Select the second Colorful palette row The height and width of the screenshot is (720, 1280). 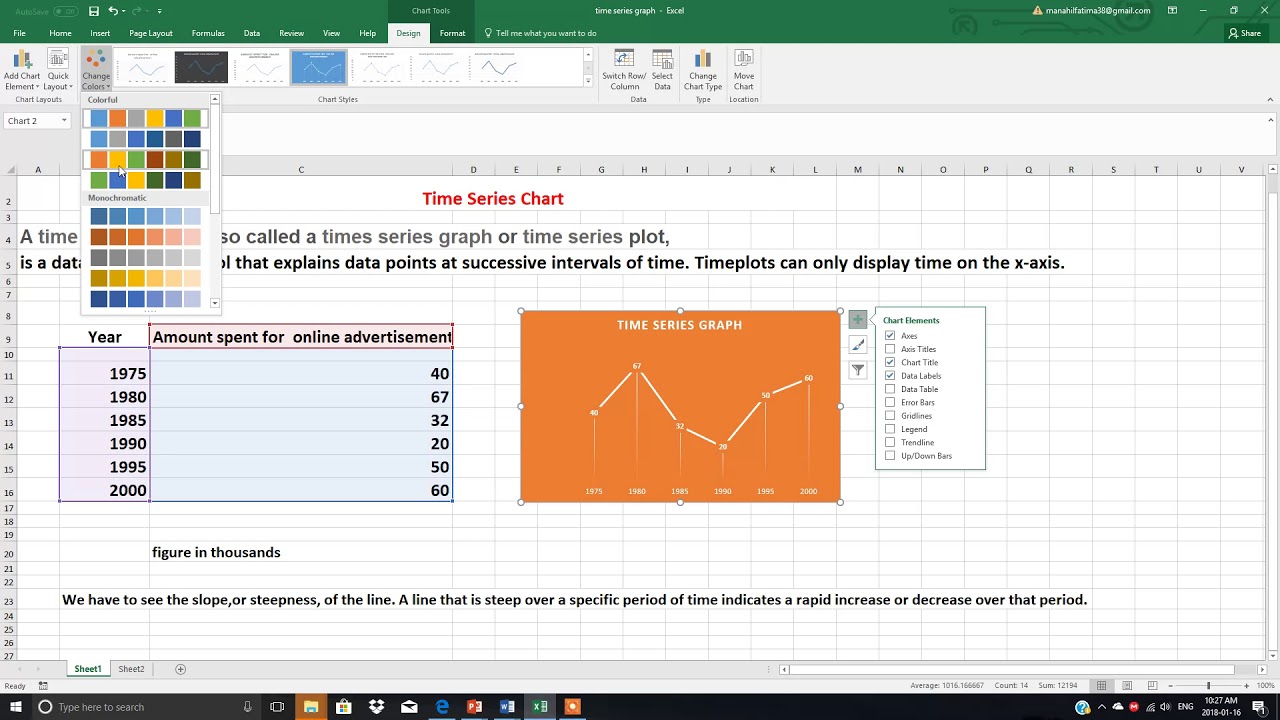(145, 139)
